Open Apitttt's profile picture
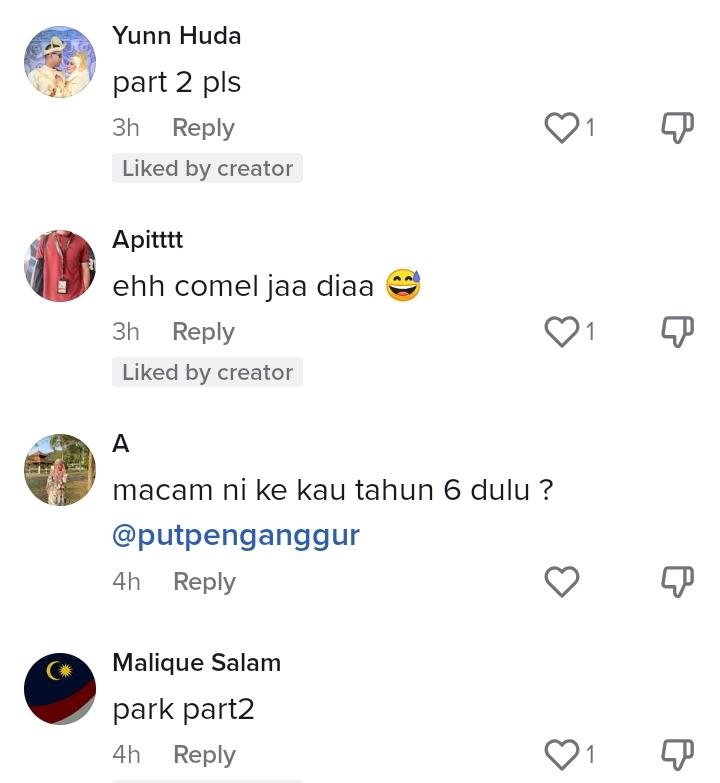Screen dimensions: 720x783 click(x=60, y=266)
